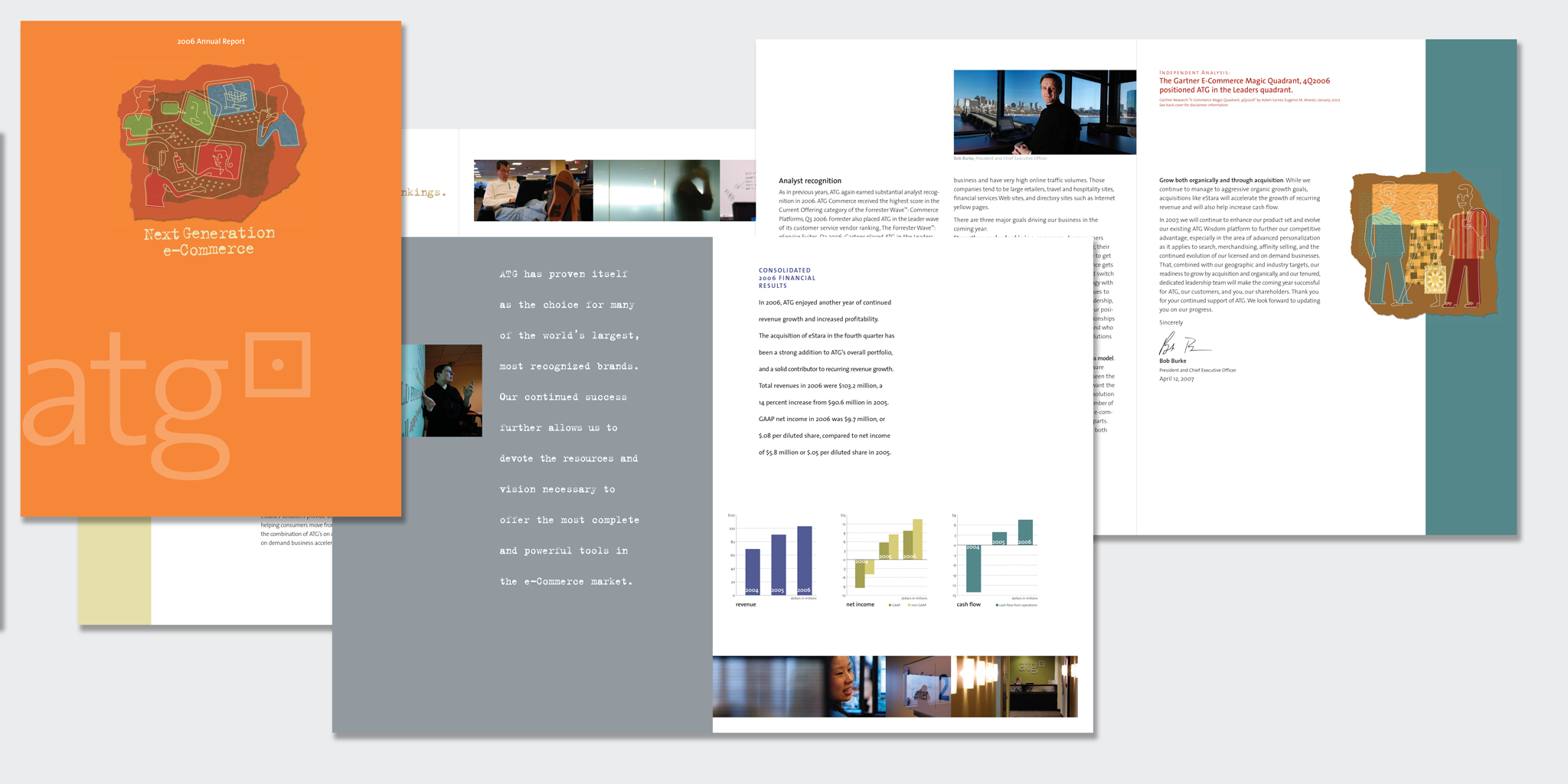Viewport: 1568px width, 784px height.
Task: Click the 'net income' chart label
Action: point(860,605)
